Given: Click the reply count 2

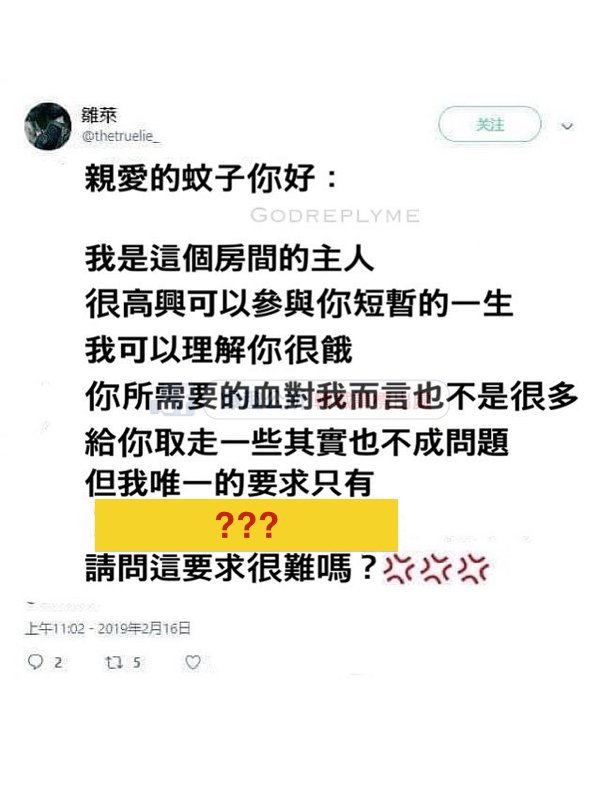Looking at the screenshot, I should (58, 663).
